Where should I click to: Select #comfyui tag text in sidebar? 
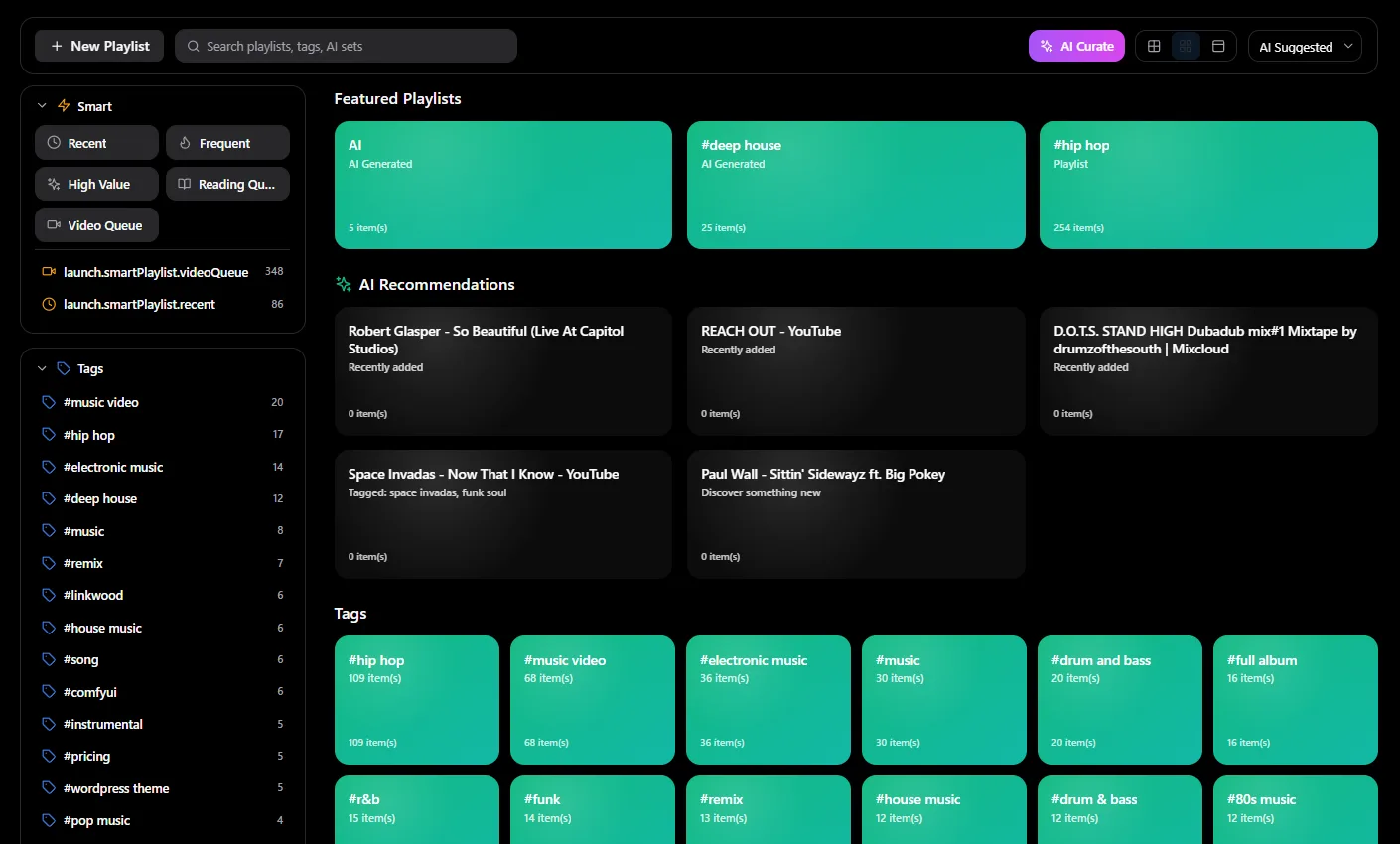90,692
